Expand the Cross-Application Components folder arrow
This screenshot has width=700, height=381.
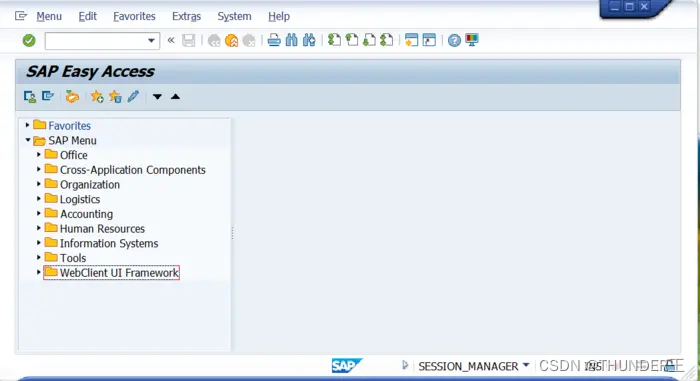tap(39, 170)
